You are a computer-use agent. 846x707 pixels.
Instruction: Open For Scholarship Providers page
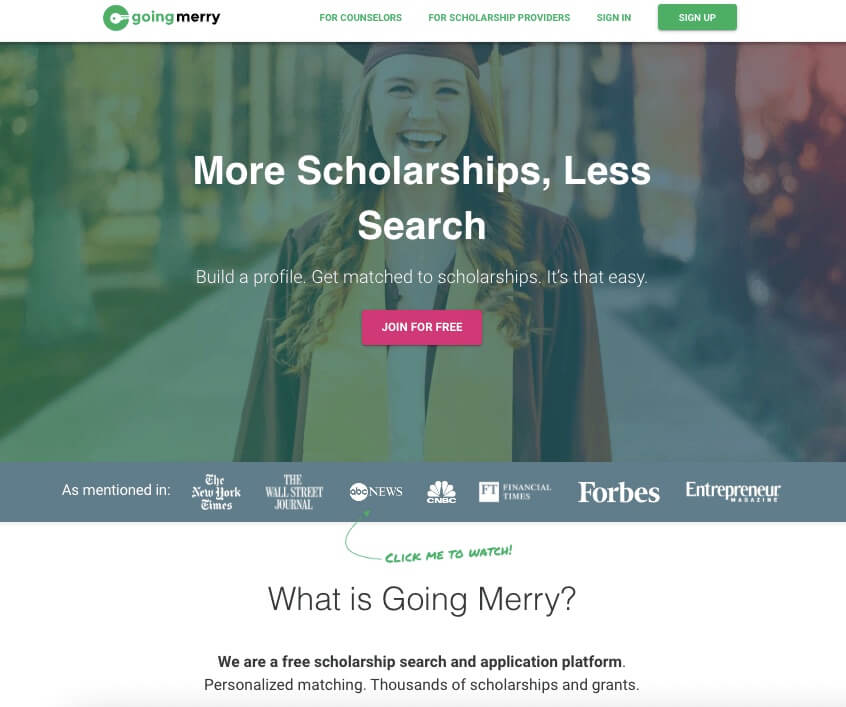pyautogui.click(x=499, y=18)
